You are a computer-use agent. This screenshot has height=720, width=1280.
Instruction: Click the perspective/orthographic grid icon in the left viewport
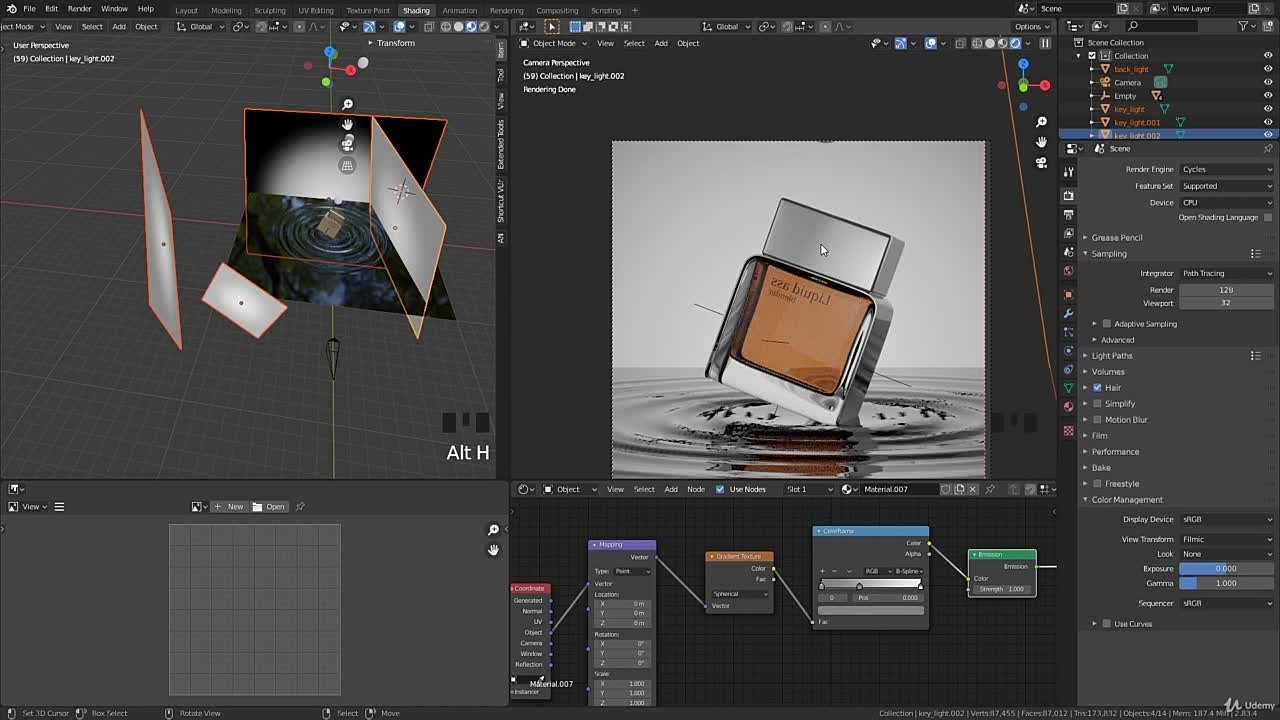pos(347,165)
